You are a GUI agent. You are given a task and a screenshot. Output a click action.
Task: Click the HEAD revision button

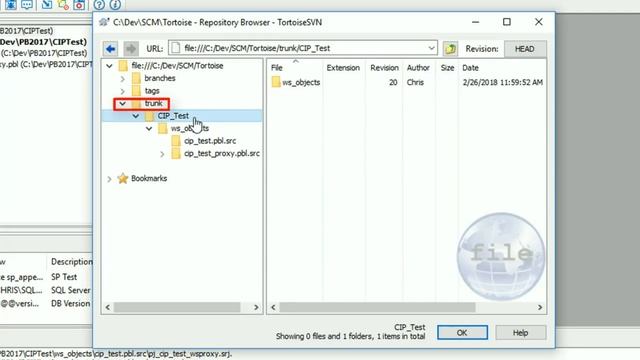[525, 49]
